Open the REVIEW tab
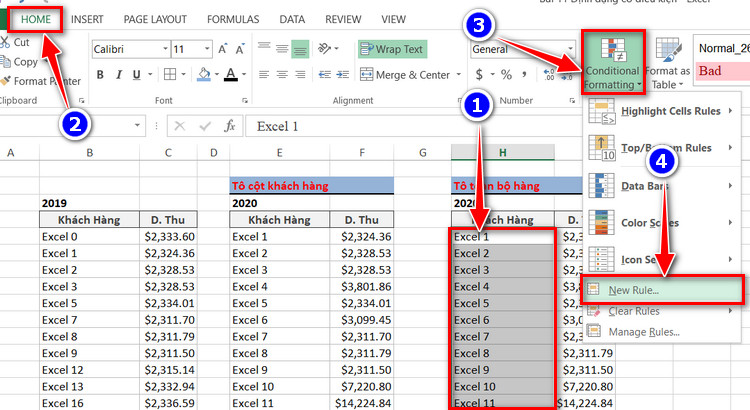750x410 pixels. coord(343,20)
